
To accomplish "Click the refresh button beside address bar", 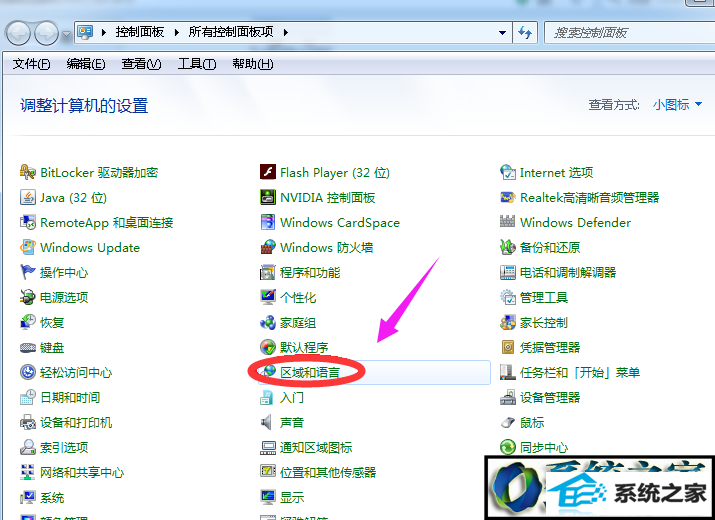I will (525, 32).
